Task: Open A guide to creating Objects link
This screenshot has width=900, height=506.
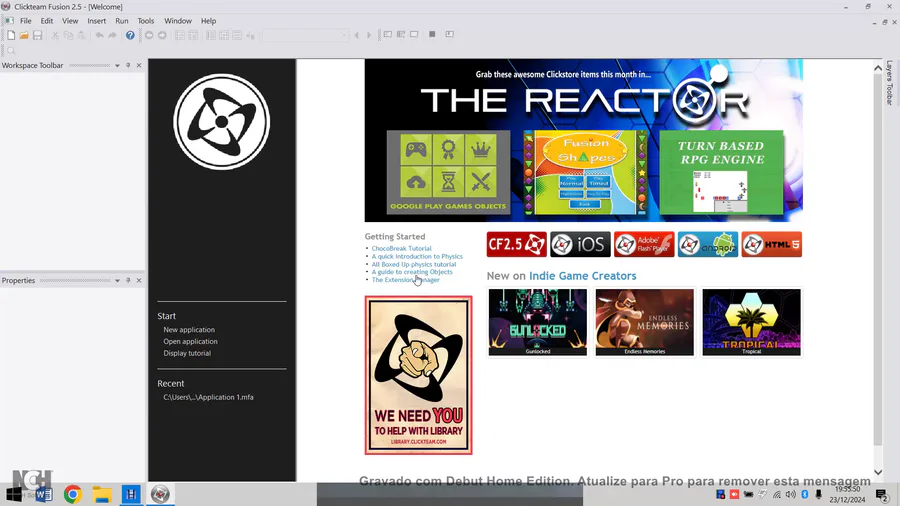Action: point(412,272)
